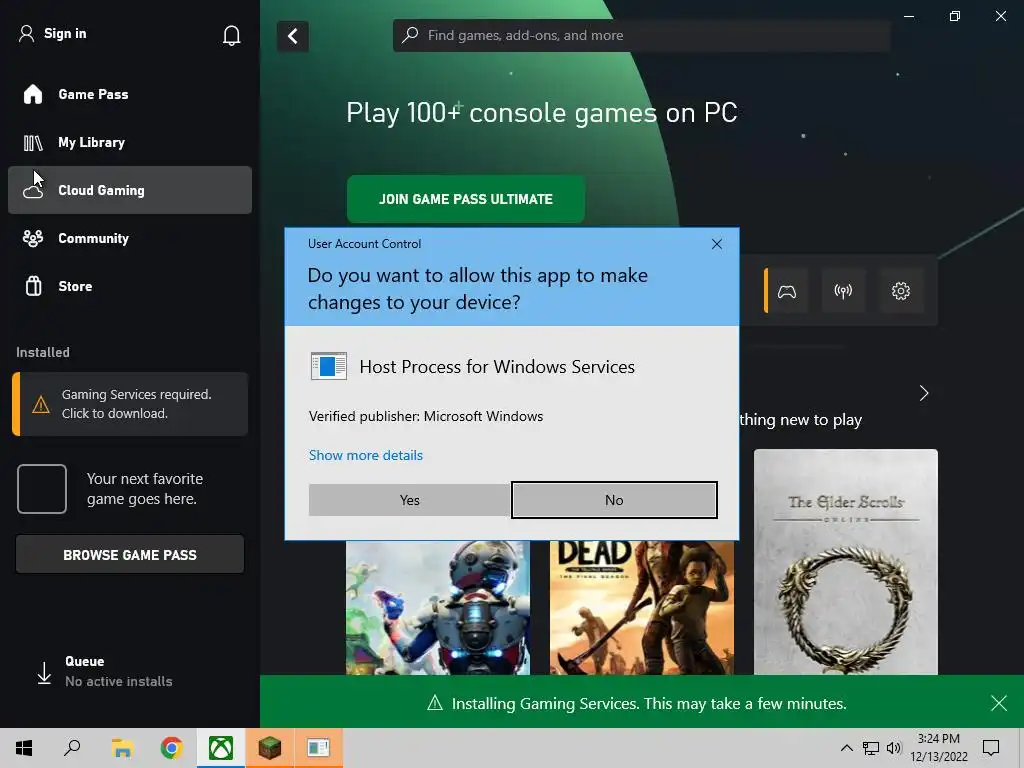Open The Walking Dead game tile
Viewport: 1024px width, 768px height.
pyautogui.click(x=642, y=608)
